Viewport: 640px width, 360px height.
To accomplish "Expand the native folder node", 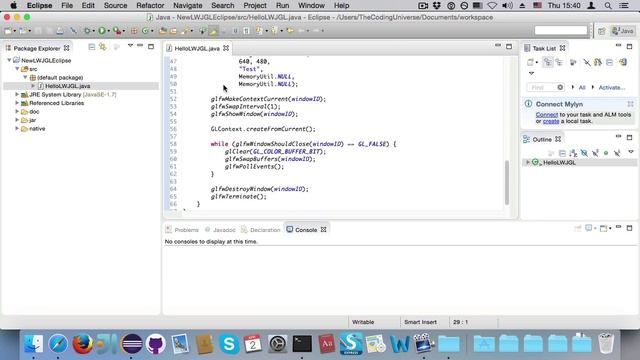I will 17,129.
